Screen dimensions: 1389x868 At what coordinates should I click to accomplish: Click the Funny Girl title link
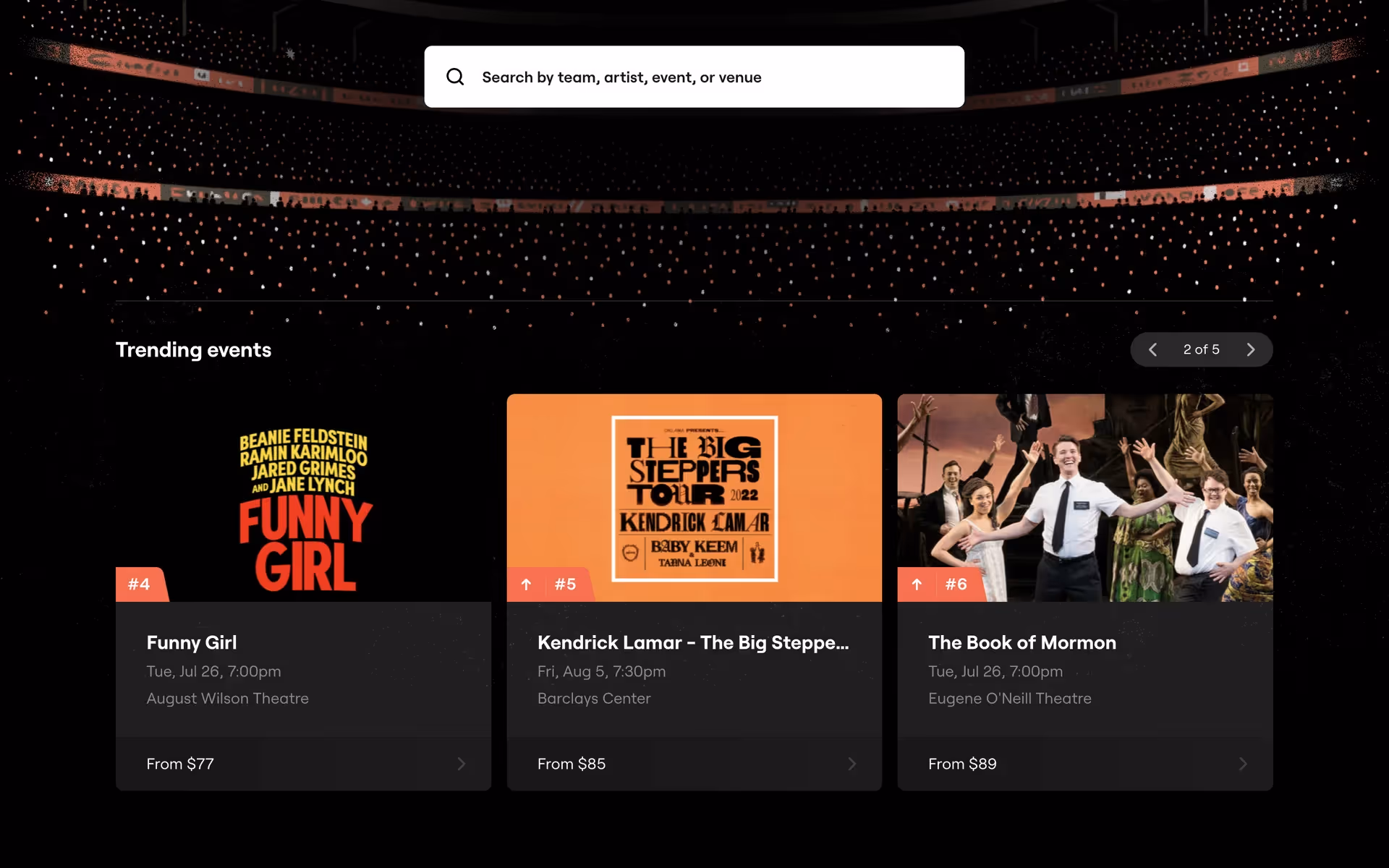click(x=192, y=642)
